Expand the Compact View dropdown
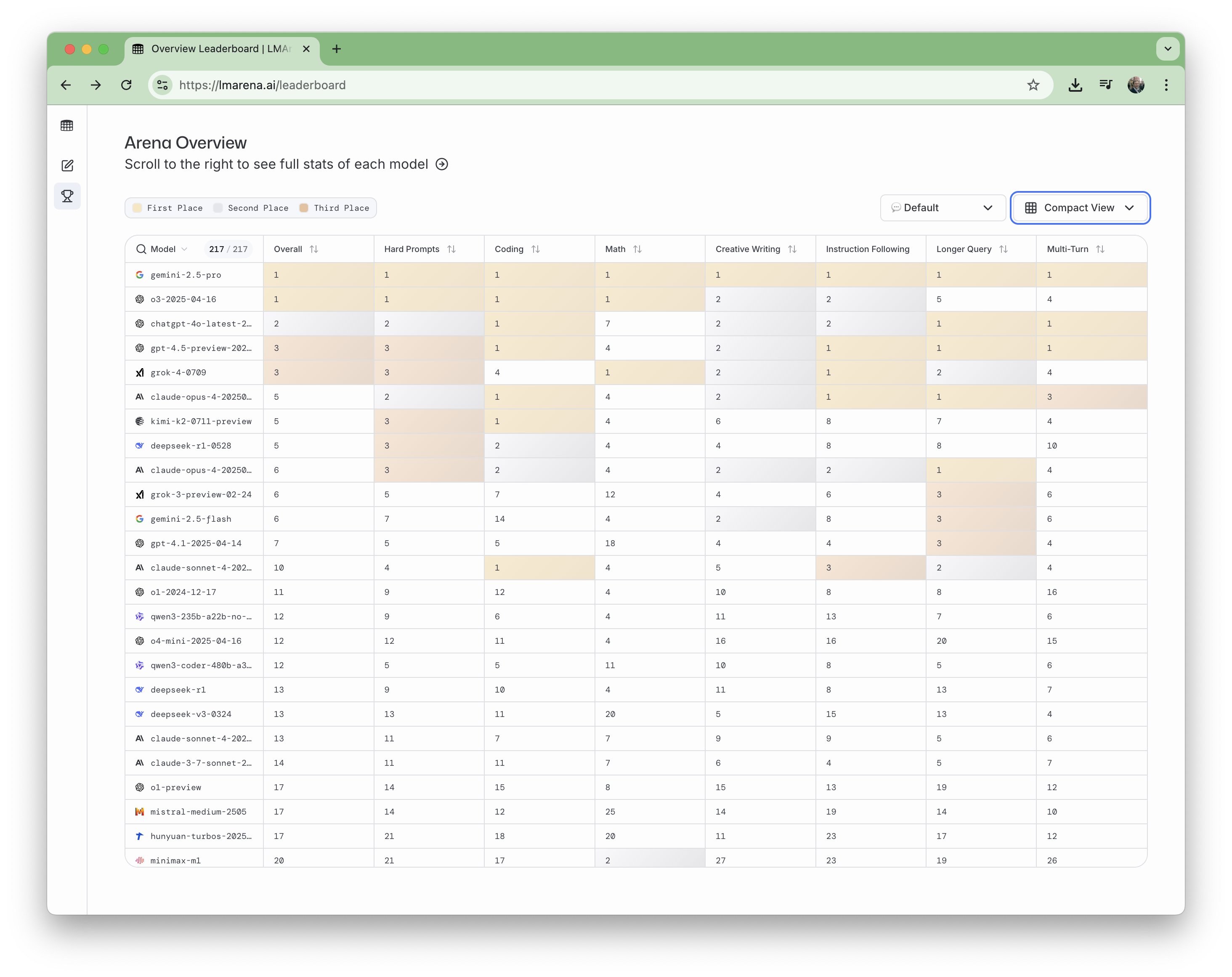Screen dimensions: 1232x977 pyautogui.click(x=1080, y=208)
